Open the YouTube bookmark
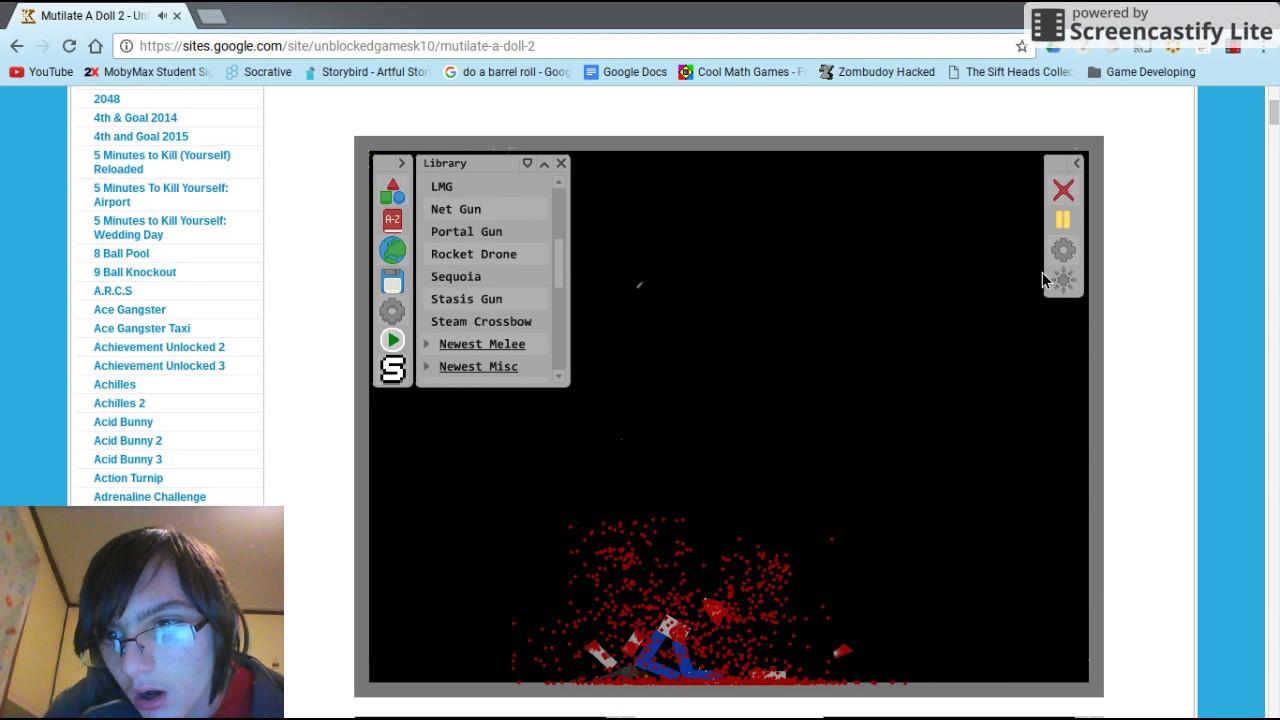 [x=41, y=72]
